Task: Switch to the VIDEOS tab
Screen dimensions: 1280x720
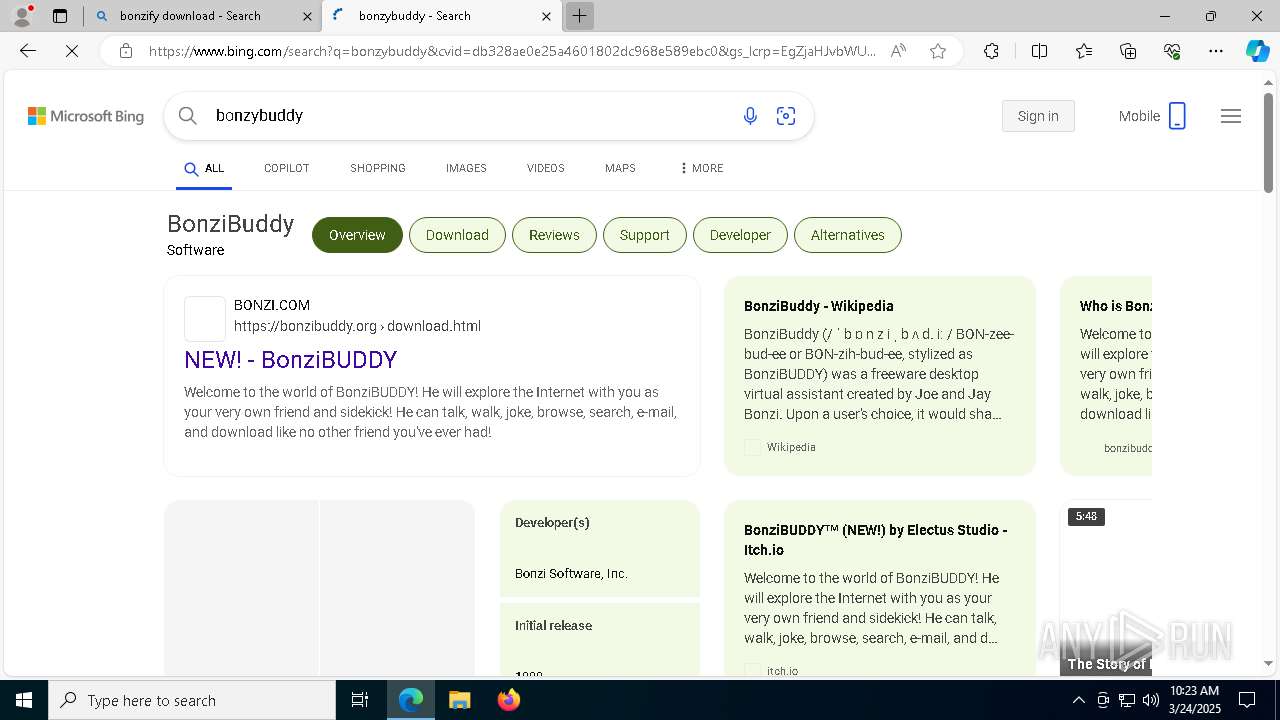Action: 546,168
